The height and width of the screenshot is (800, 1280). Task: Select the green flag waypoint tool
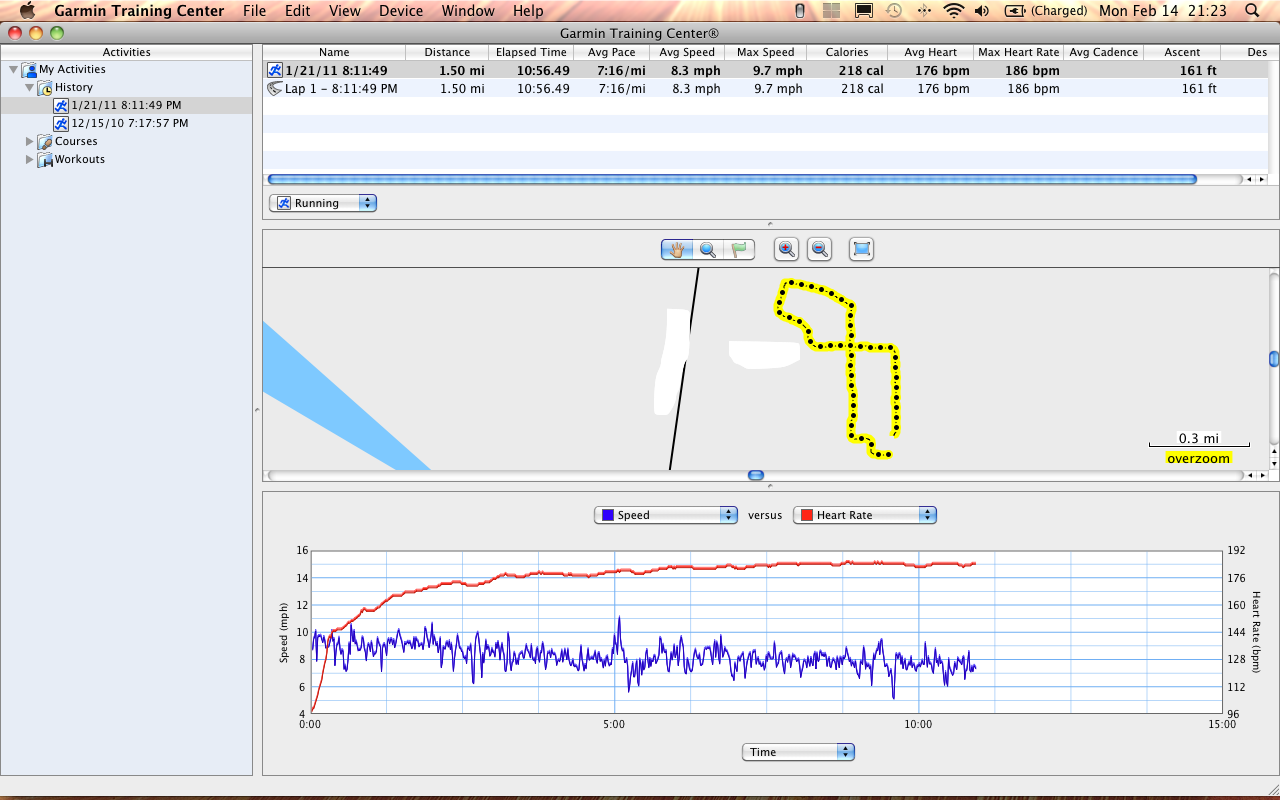tap(739, 250)
